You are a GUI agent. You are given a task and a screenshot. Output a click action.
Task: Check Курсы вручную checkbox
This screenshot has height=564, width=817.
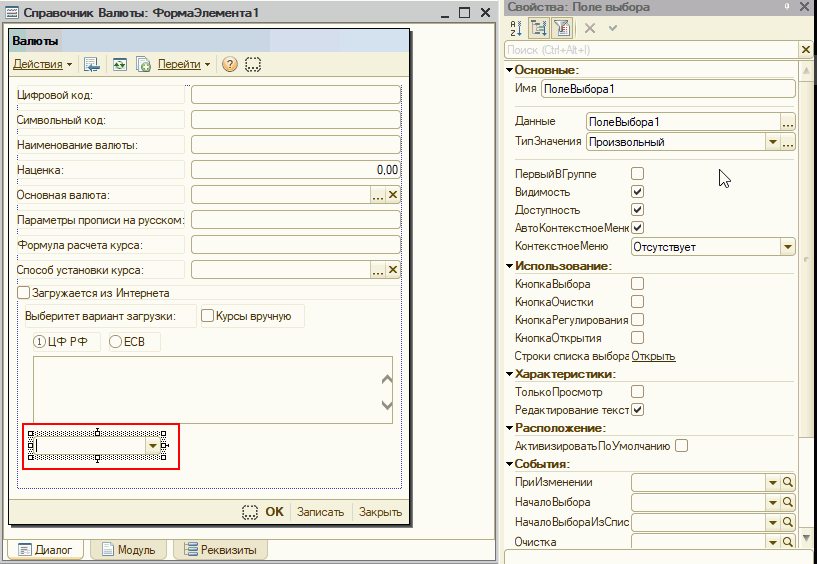(x=207, y=316)
